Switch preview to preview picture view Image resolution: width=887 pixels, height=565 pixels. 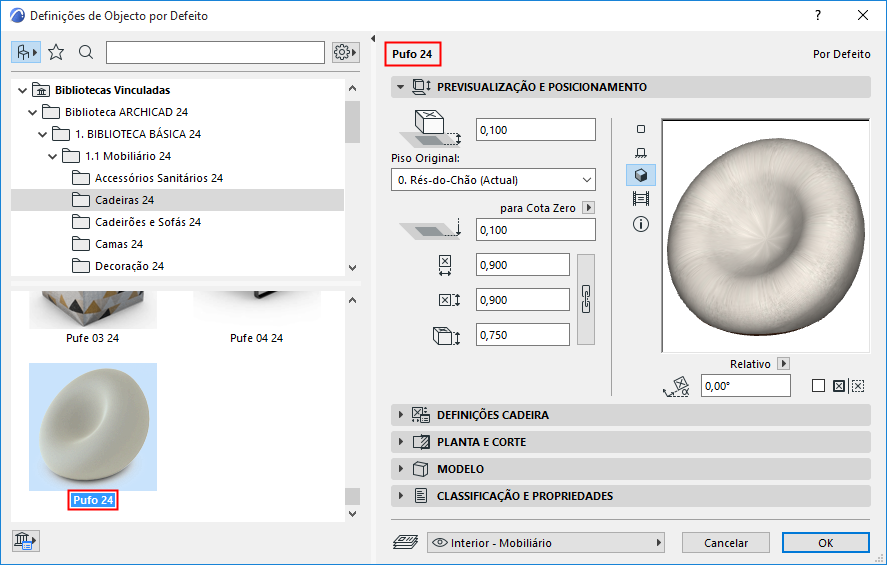tap(641, 199)
